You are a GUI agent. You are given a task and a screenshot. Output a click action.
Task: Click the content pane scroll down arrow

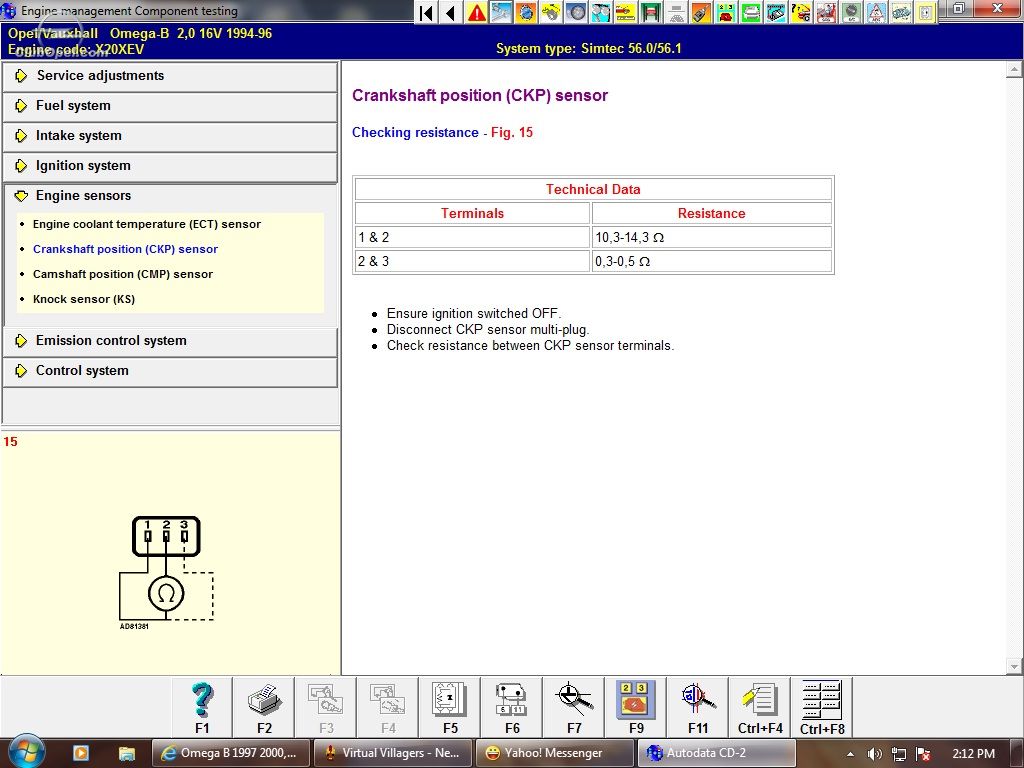[x=1014, y=667]
